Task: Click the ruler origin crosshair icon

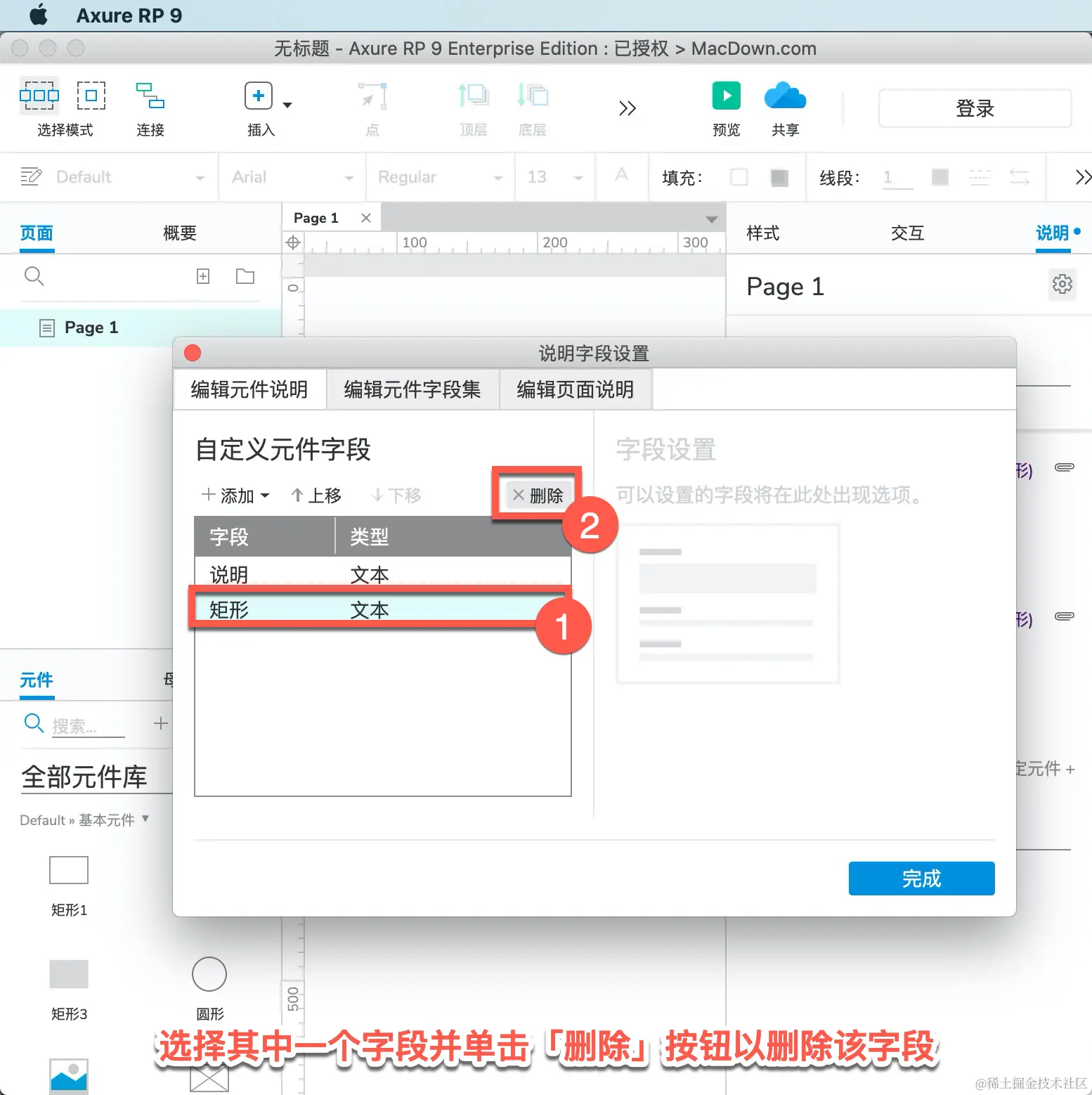Action: [293, 242]
